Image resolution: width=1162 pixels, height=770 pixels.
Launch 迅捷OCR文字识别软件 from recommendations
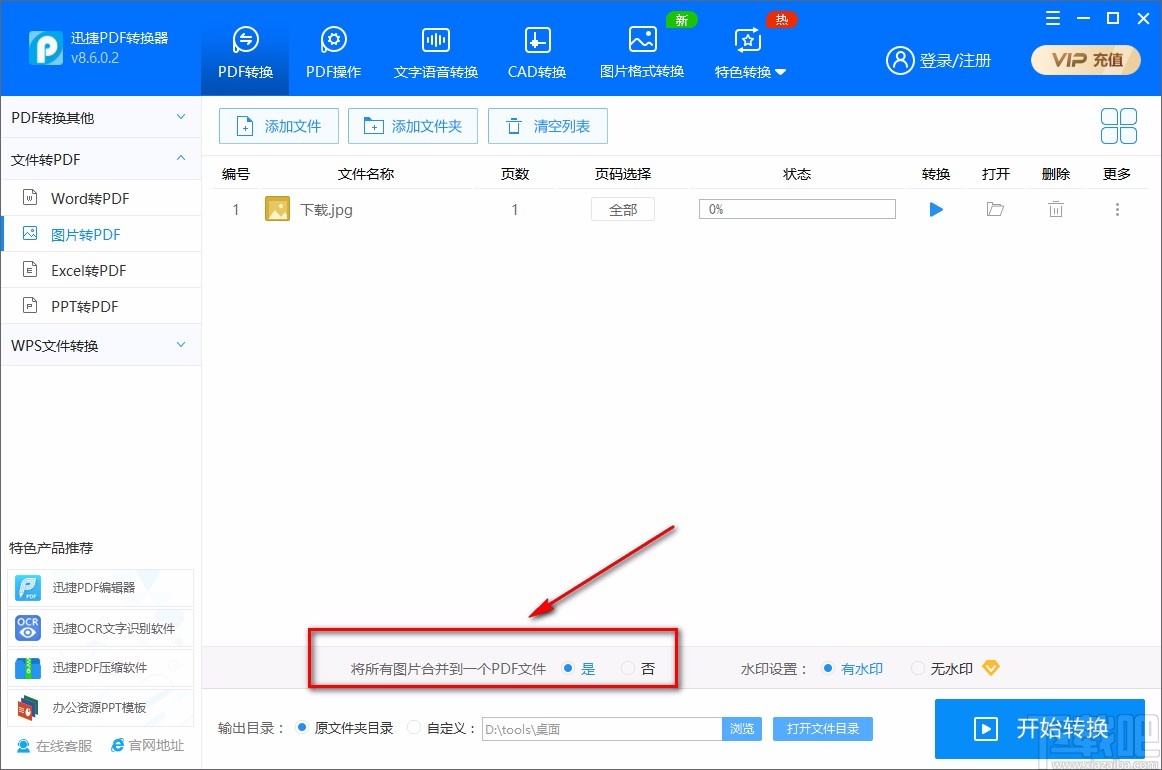(x=100, y=628)
